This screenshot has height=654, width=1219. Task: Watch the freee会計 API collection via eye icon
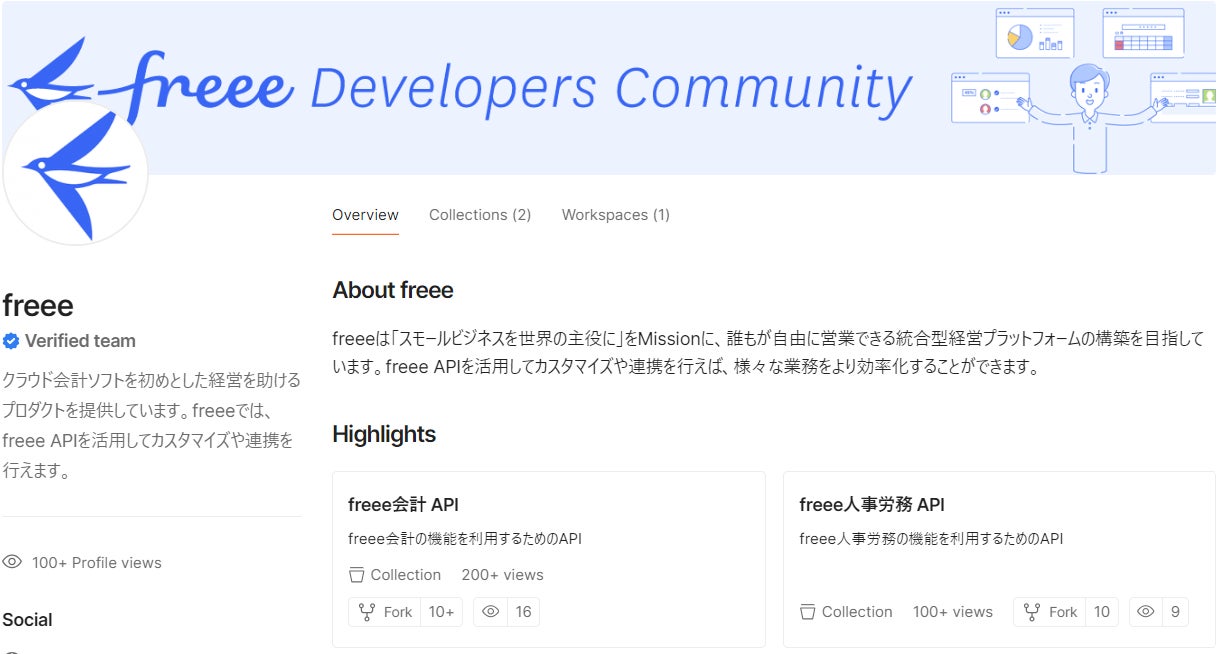[490, 612]
